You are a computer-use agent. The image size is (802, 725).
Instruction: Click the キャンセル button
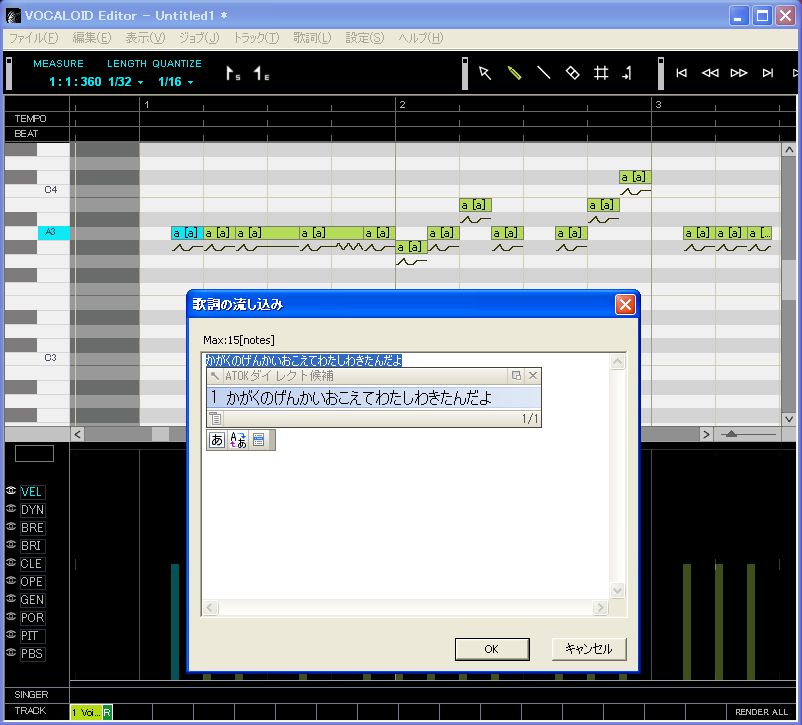(x=589, y=649)
